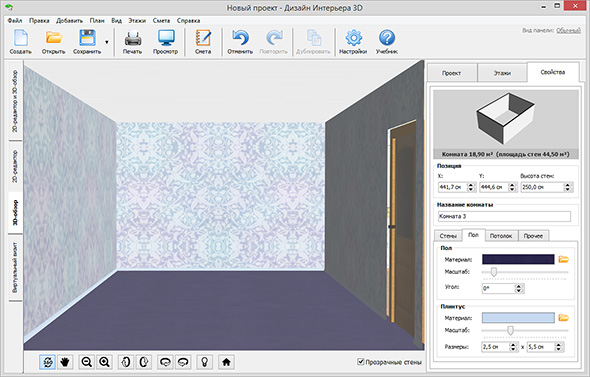Select the 360 rotate view tool

(47, 362)
